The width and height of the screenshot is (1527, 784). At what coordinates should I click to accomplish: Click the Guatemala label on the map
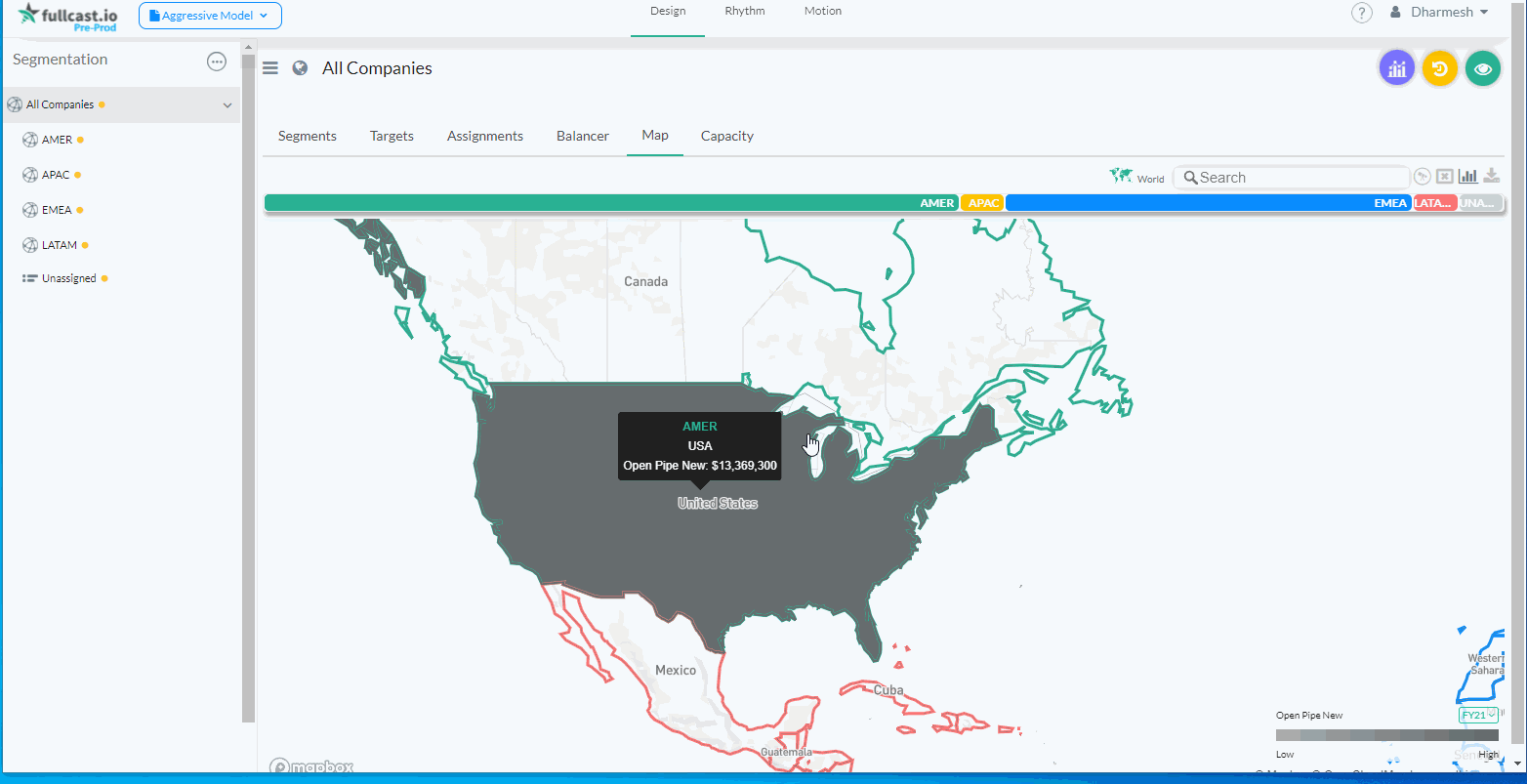coord(786,753)
